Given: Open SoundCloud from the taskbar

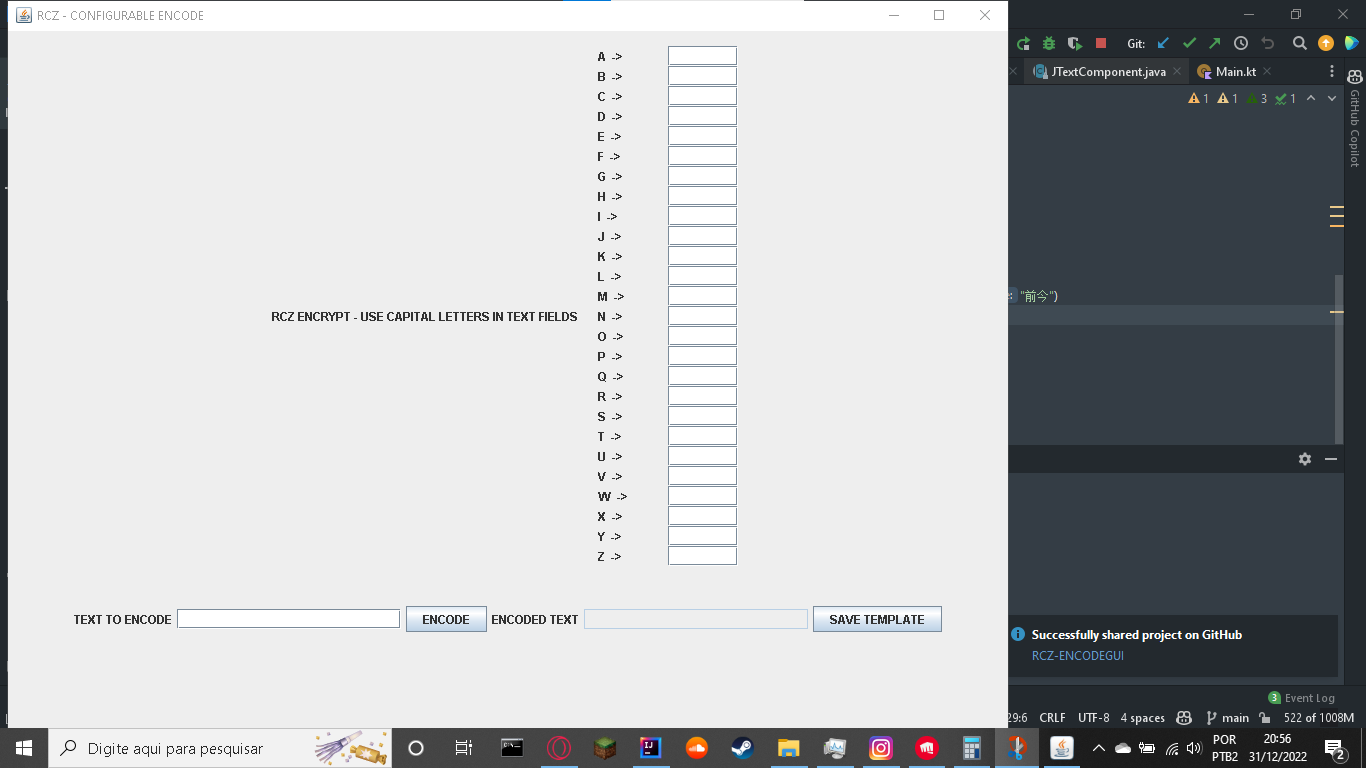Looking at the screenshot, I should 697,748.
